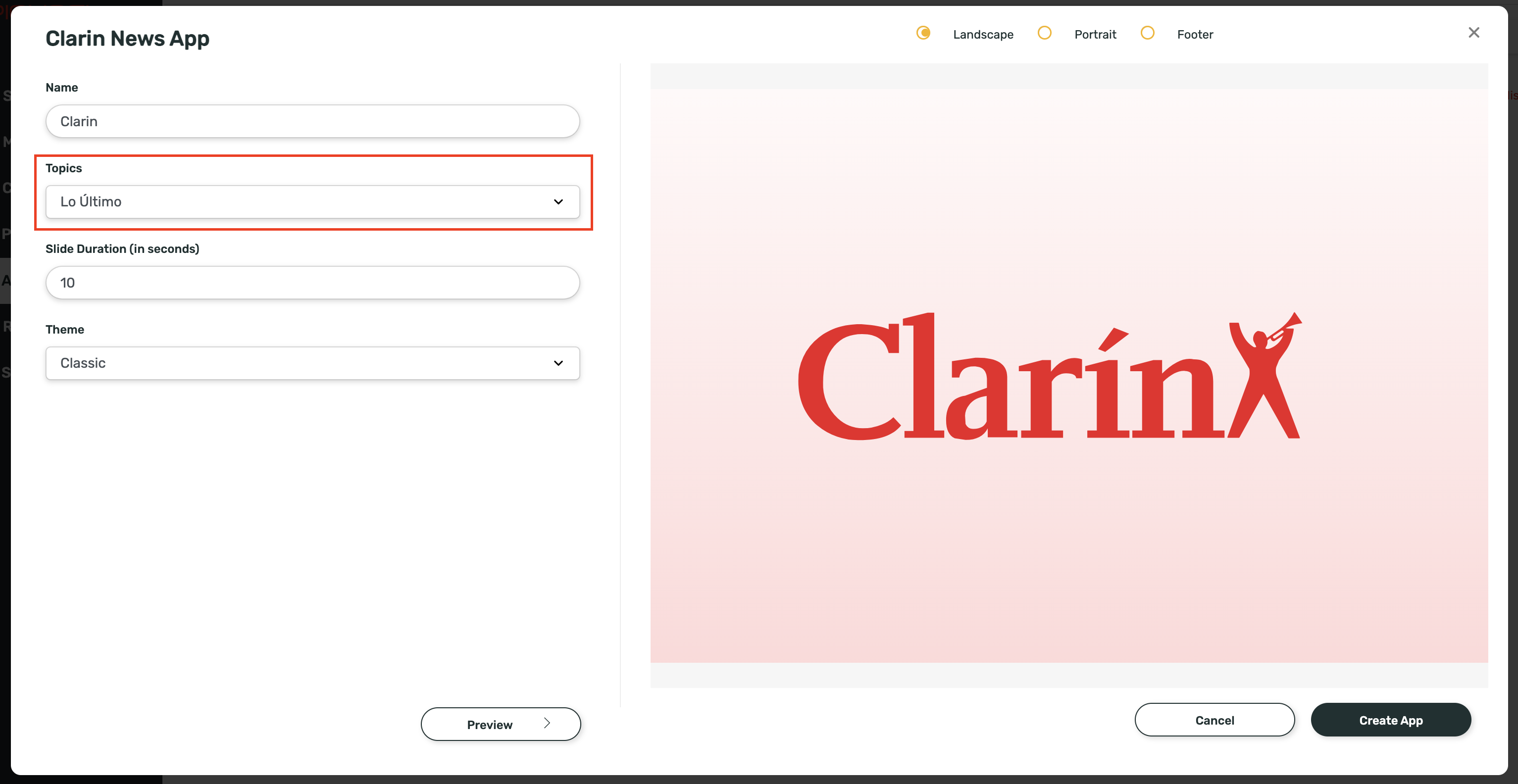Click the Topics field label

(64, 168)
